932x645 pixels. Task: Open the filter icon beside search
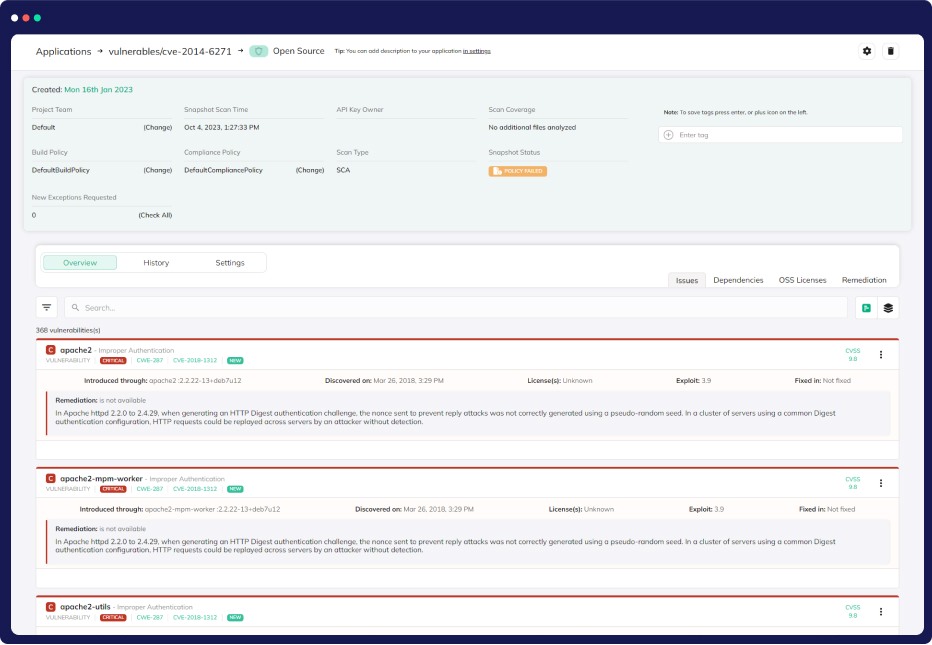47,308
